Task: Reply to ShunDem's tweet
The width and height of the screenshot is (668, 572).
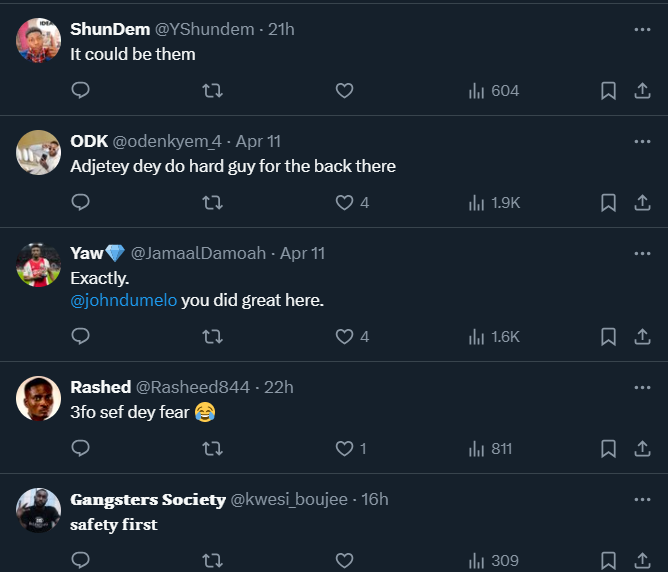Action: coord(81,91)
